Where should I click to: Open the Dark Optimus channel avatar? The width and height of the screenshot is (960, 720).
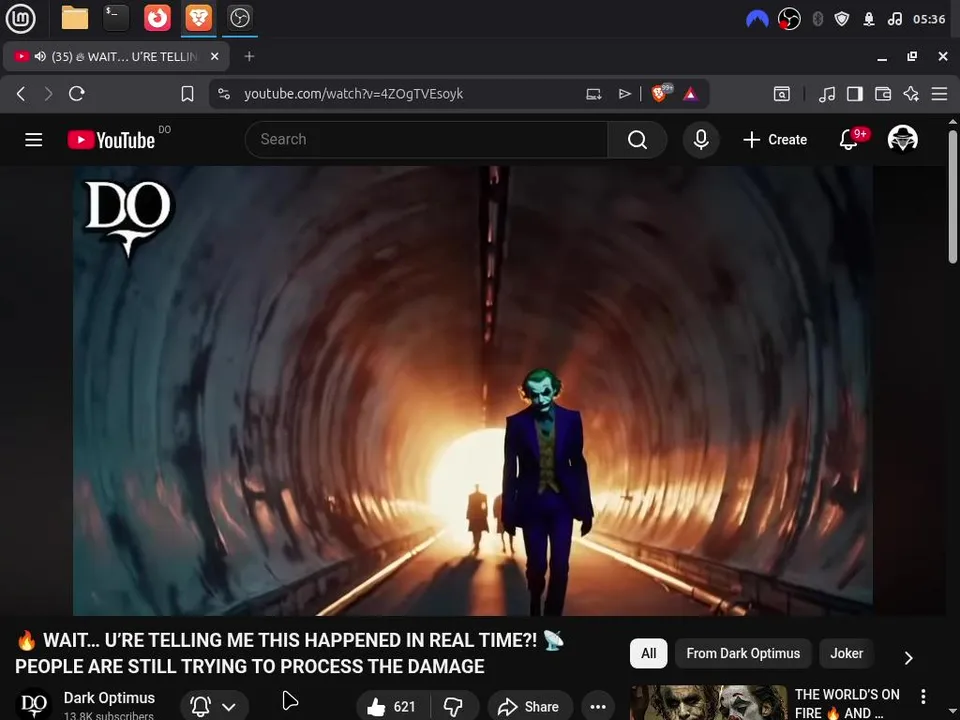click(x=34, y=704)
